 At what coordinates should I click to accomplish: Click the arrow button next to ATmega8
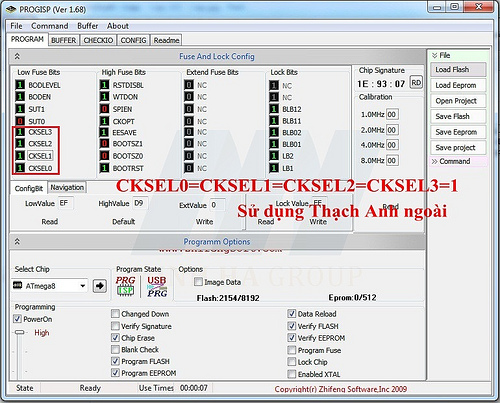click(100, 286)
